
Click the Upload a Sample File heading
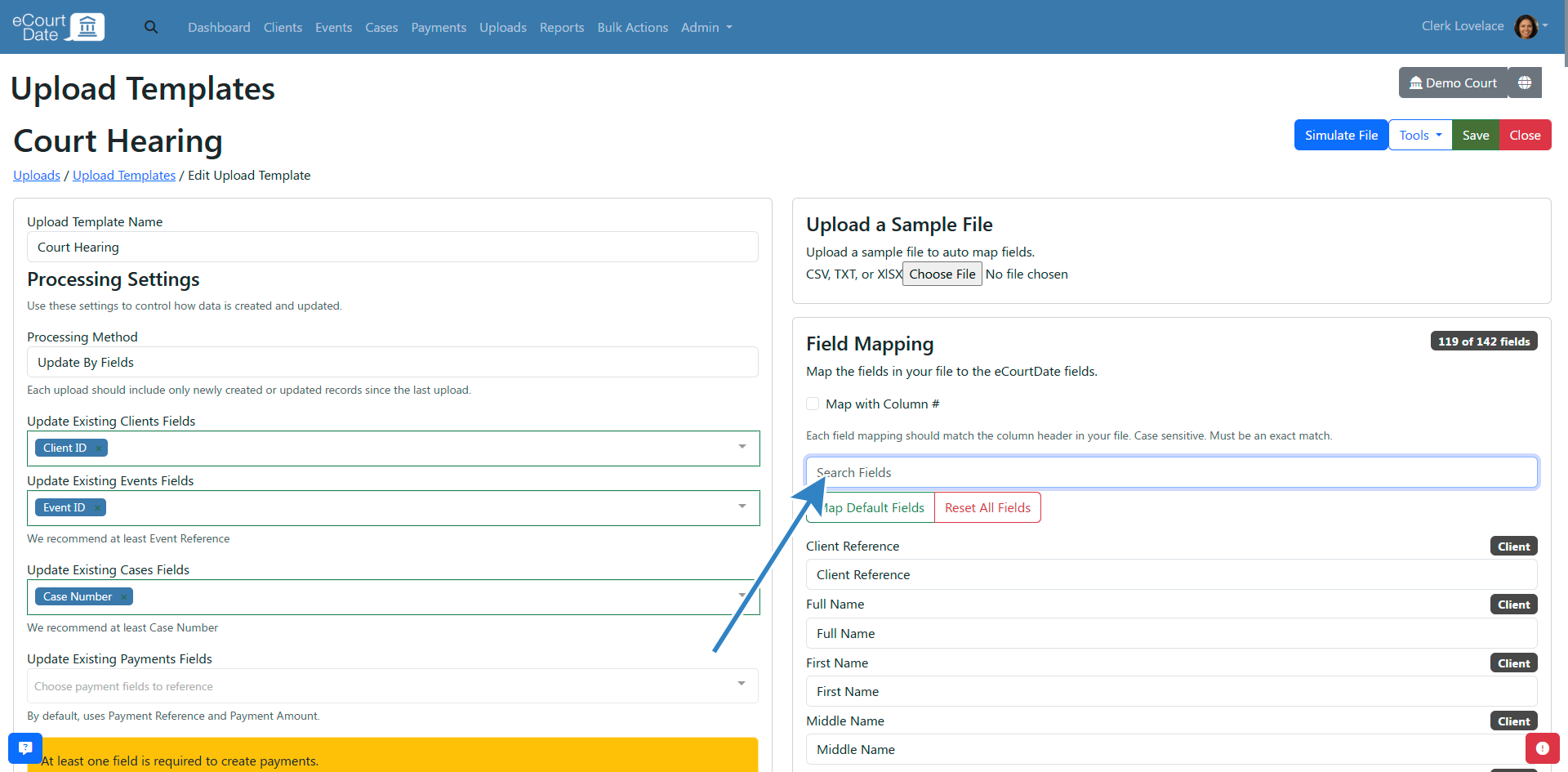coord(899,225)
